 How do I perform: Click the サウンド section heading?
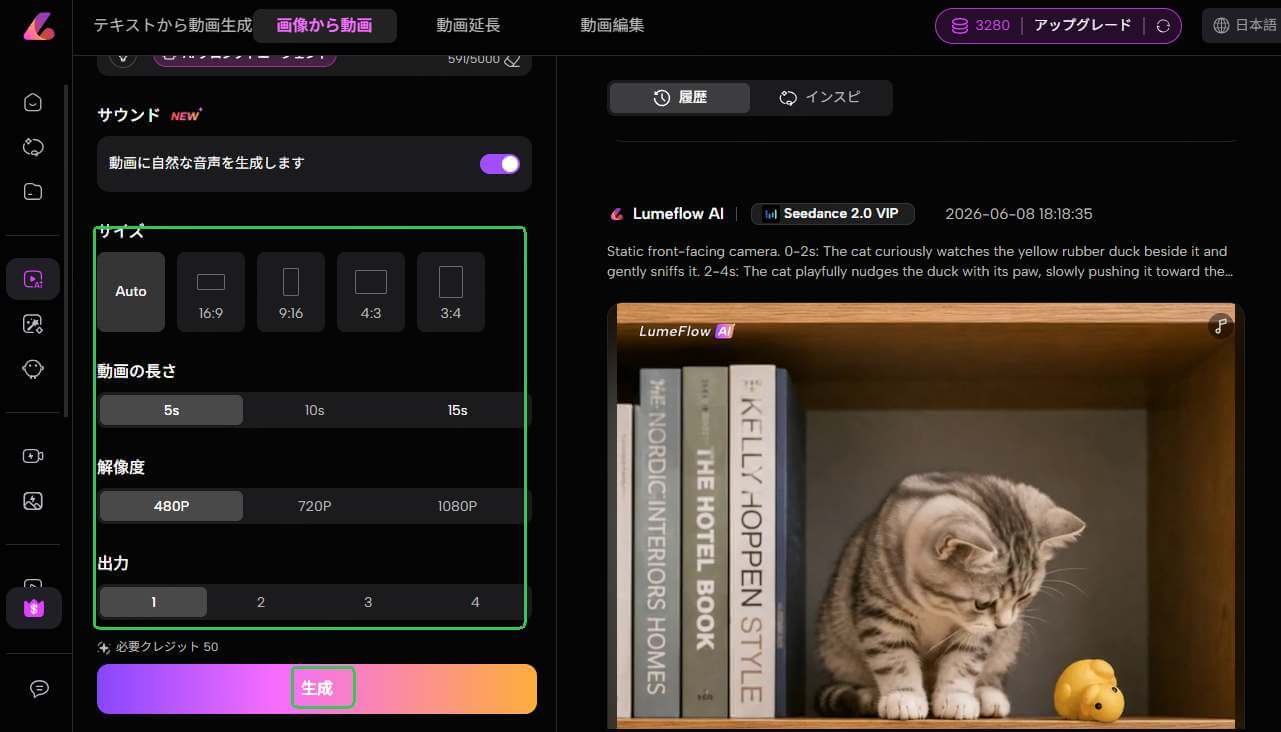(x=129, y=115)
